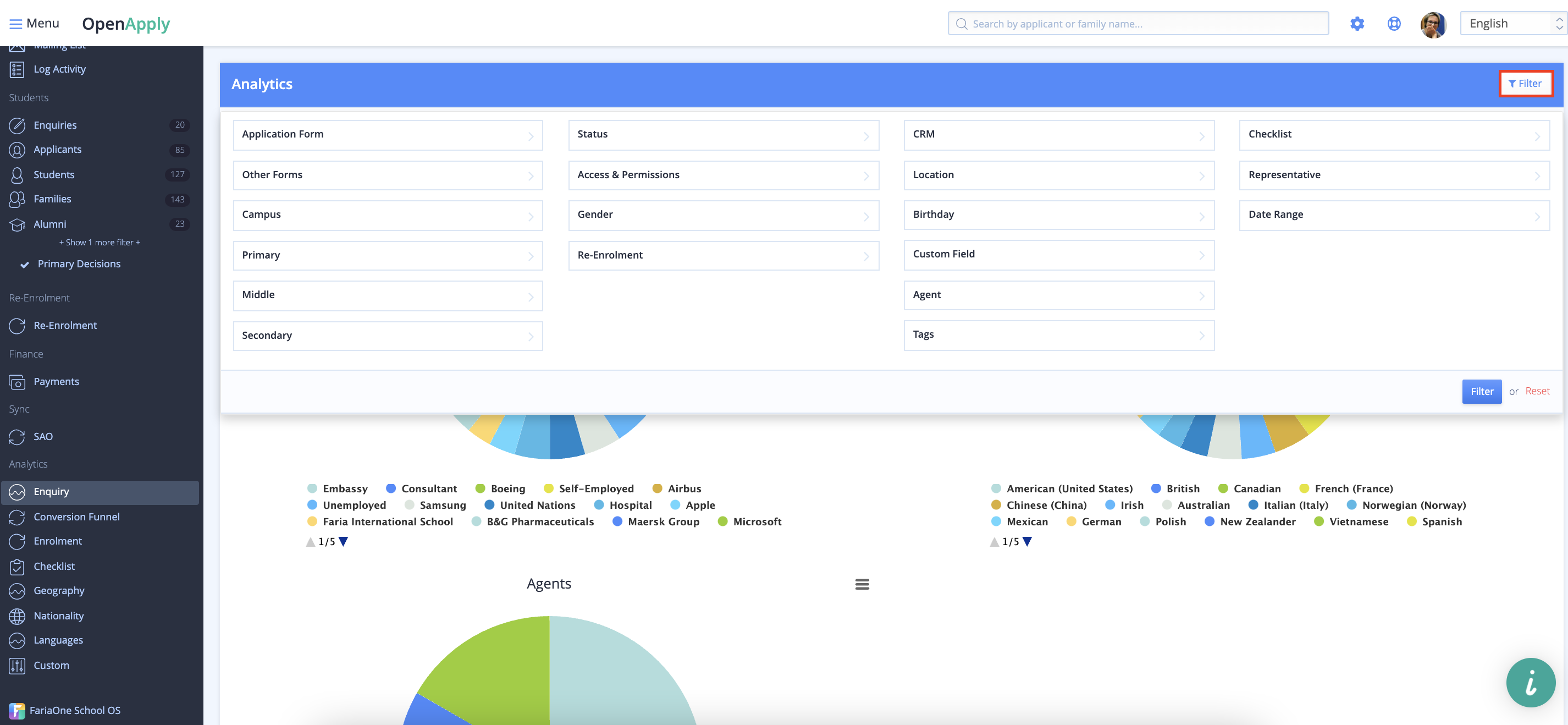Image resolution: width=1568 pixels, height=725 pixels.
Task: Expand the Application Form filter
Action: pyautogui.click(x=388, y=135)
